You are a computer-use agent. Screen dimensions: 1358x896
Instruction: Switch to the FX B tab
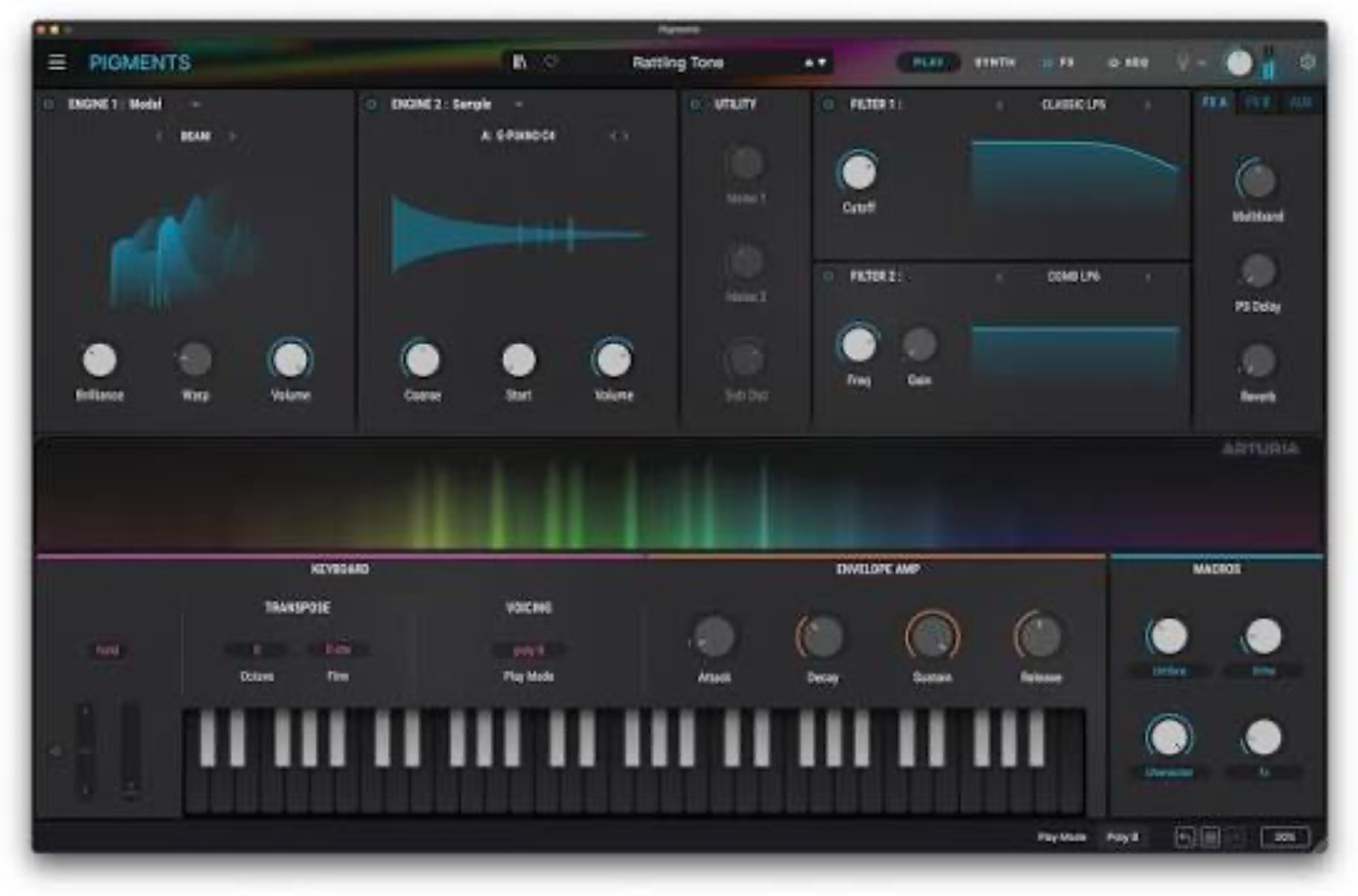(1258, 103)
